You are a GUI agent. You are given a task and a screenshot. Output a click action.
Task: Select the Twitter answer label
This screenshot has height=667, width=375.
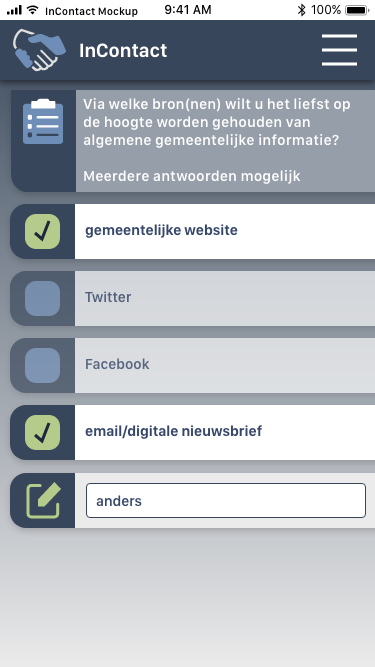pyautogui.click(x=108, y=297)
